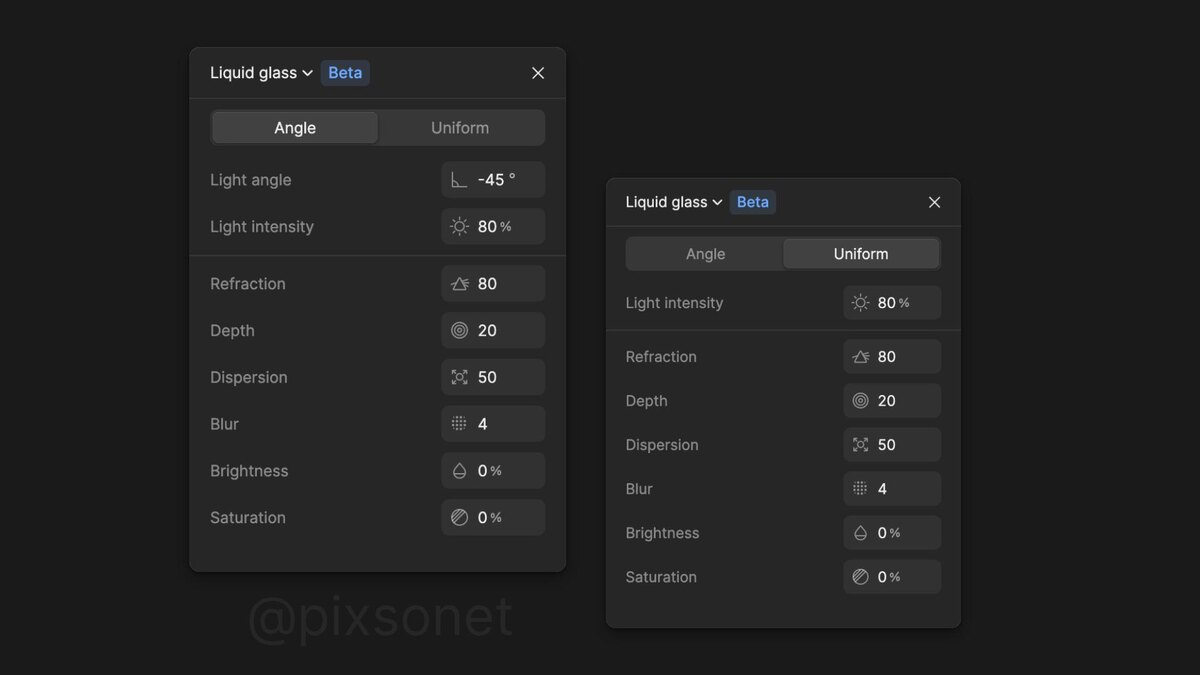Image resolution: width=1200 pixels, height=675 pixels.
Task: Click the Depth value field in right panel
Action: 893,401
